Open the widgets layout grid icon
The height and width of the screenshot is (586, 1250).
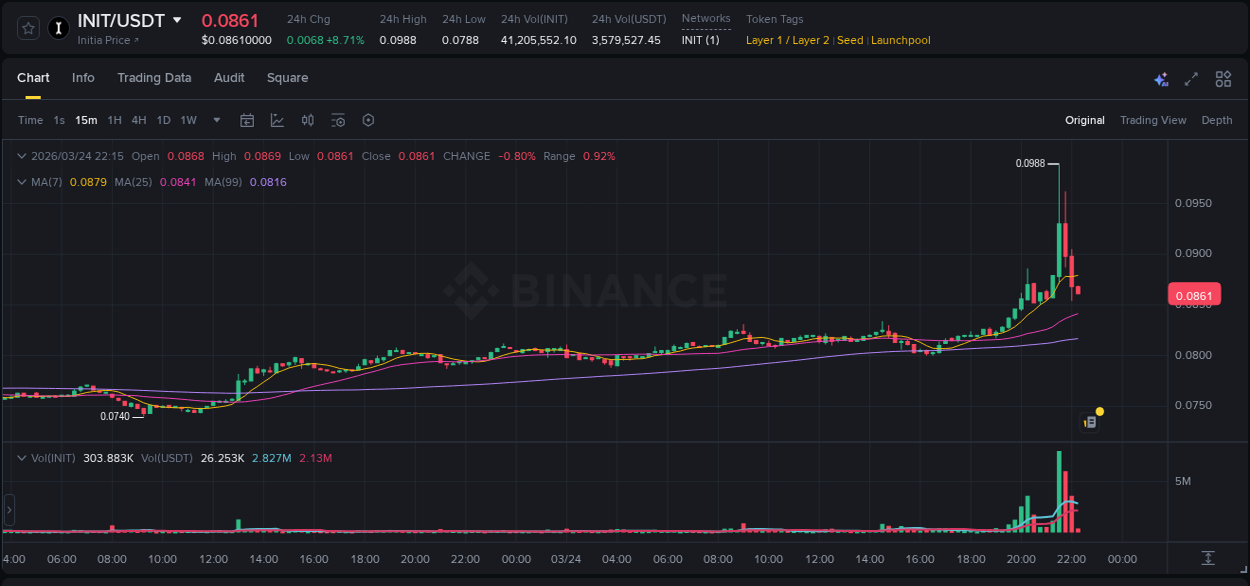click(x=1223, y=78)
